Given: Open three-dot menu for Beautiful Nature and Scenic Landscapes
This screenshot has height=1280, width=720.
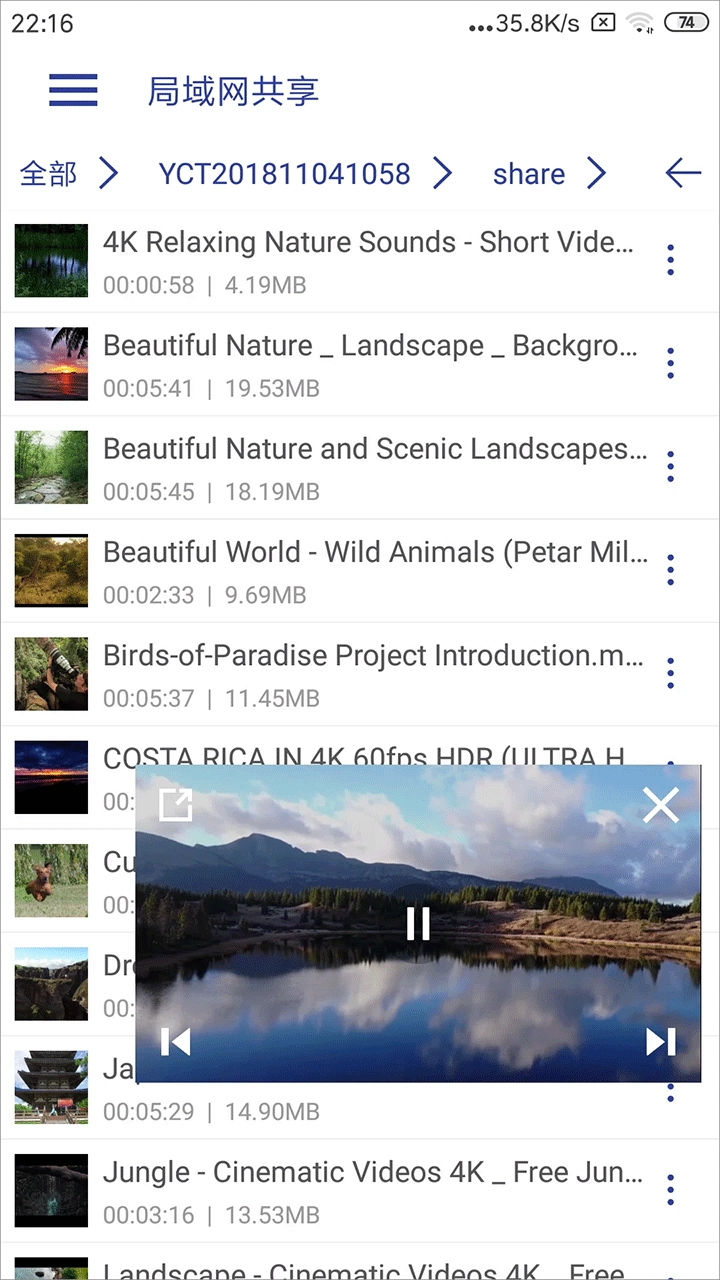Looking at the screenshot, I should [x=670, y=467].
